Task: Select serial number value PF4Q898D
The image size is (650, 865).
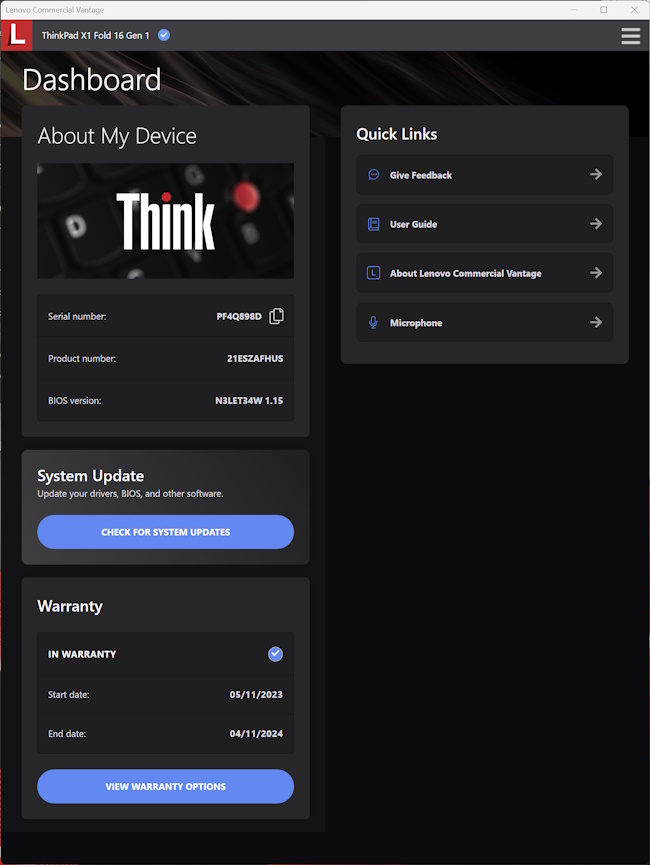Action: (x=239, y=316)
